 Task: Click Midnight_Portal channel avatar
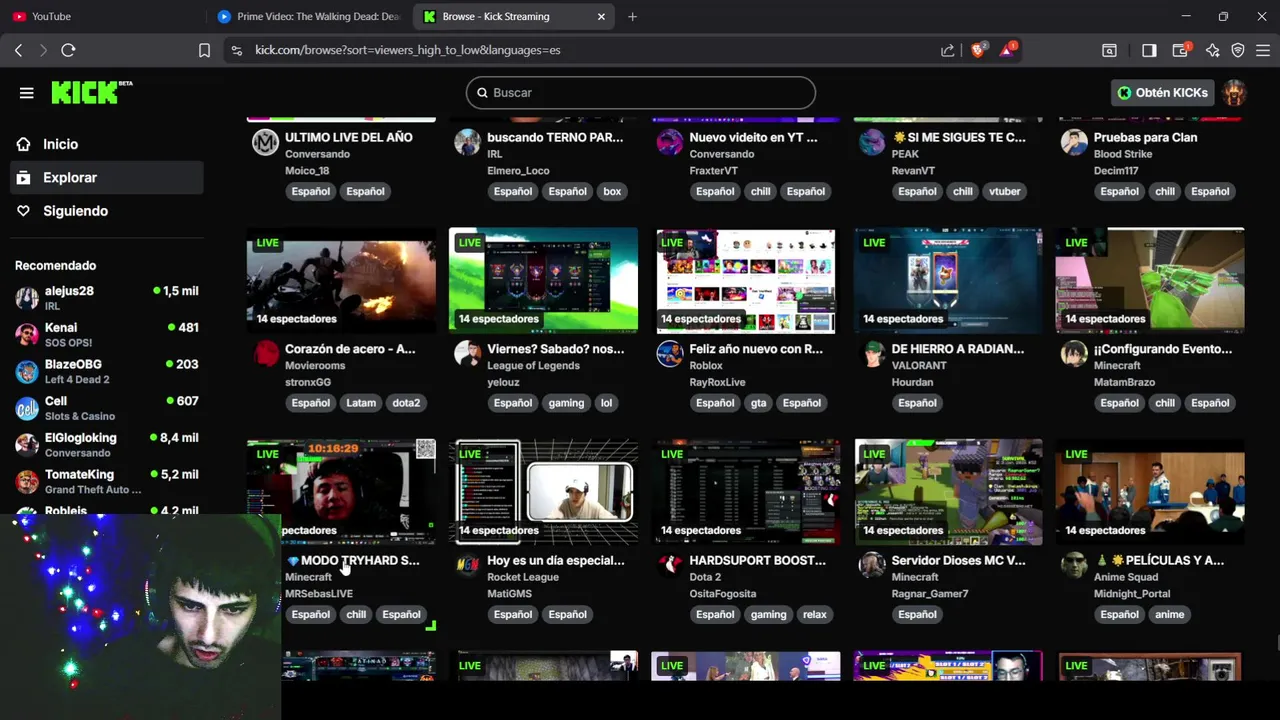click(1074, 565)
